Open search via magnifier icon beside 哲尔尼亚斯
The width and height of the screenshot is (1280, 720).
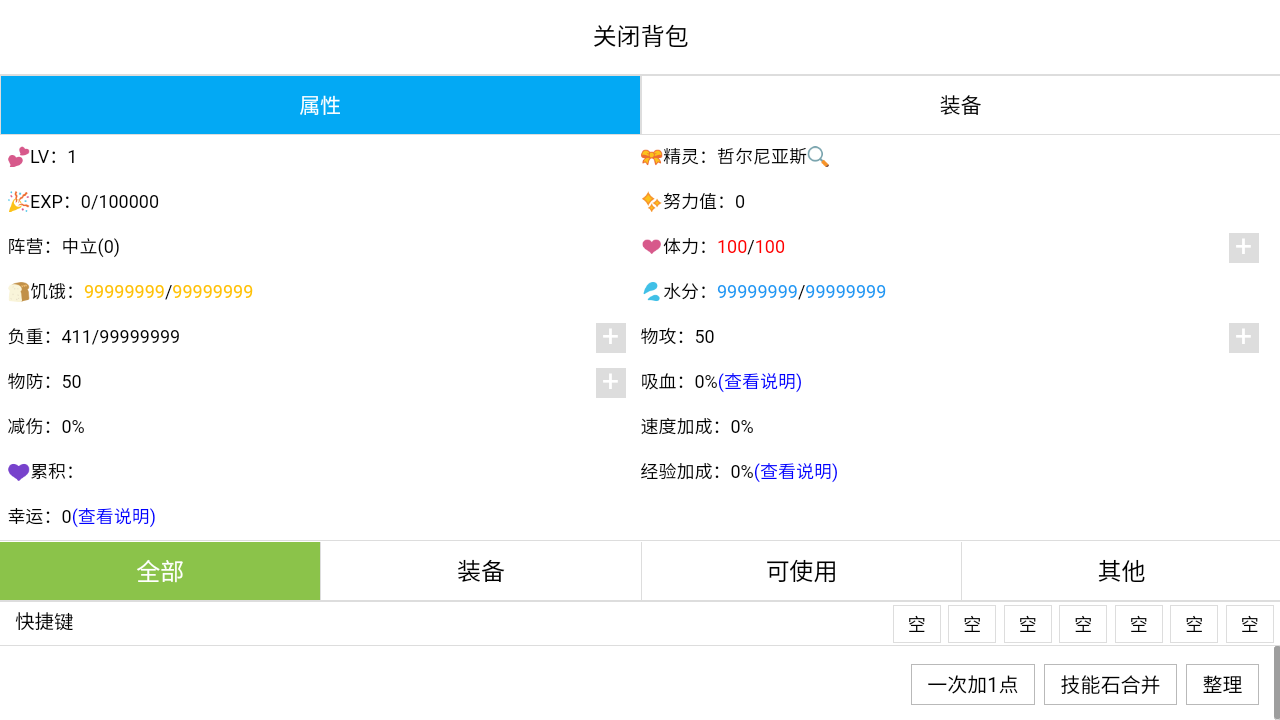click(x=820, y=157)
